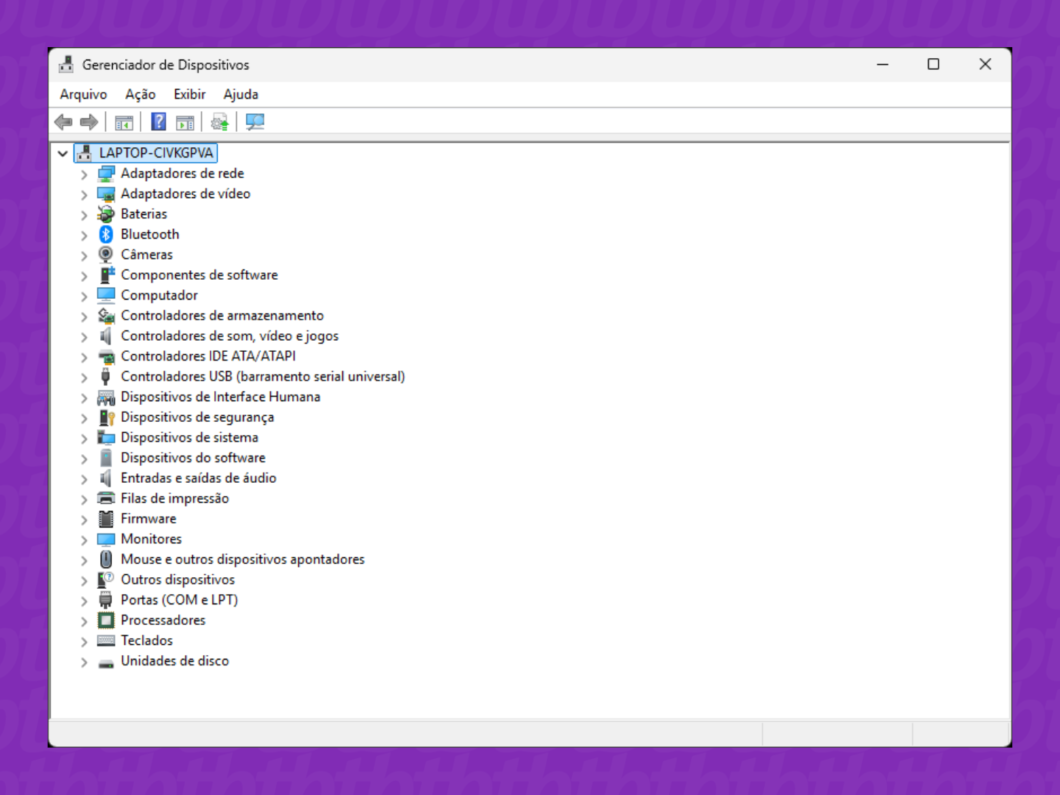Image resolution: width=1060 pixels, height=795 pixels.
Task: Open the Arquivo menu
Action: (x=82, y=94)
